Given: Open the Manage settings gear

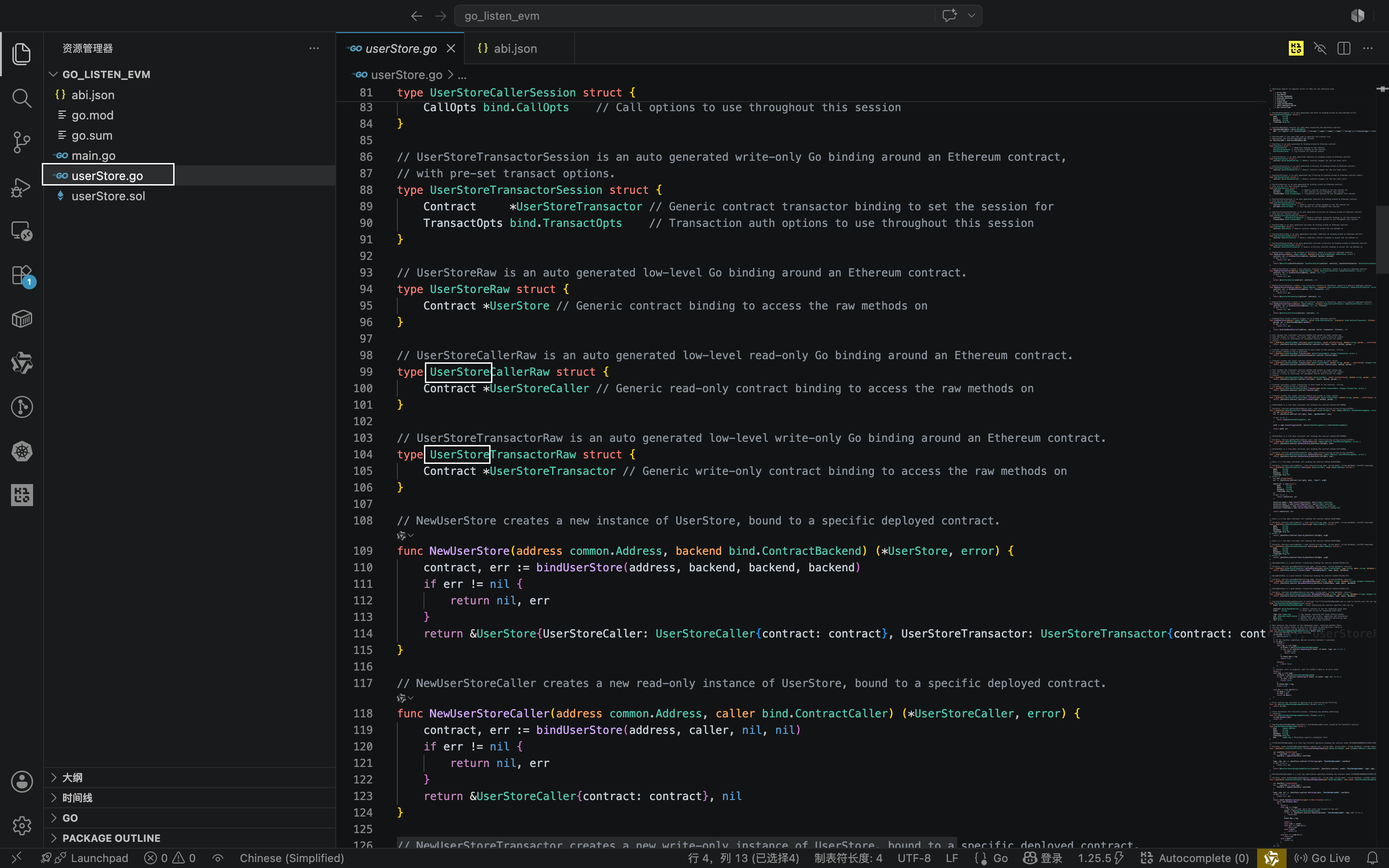Looking at the screenshot, I should tap(22, 826).
